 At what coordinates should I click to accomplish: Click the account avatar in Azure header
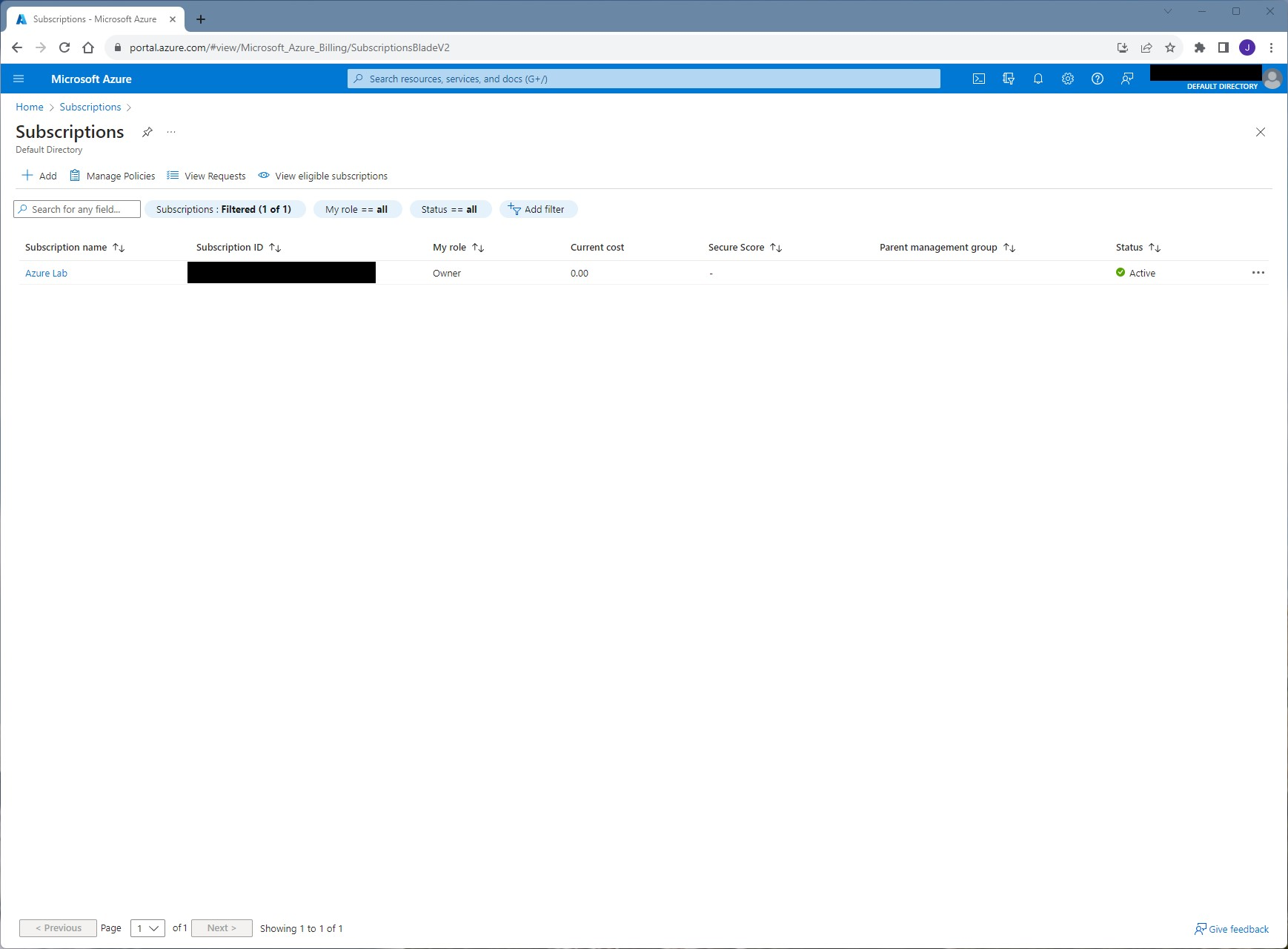(x=1272, y=79)
